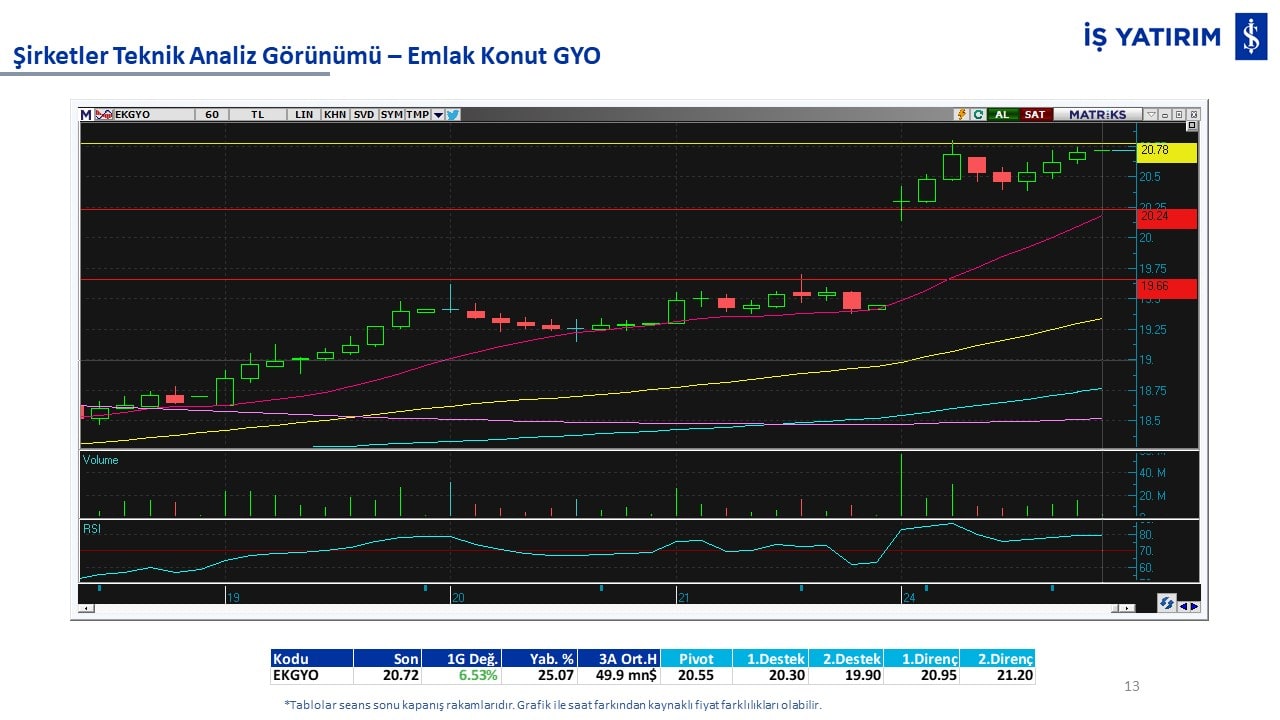Click the Son column header
Image resolution: width=1280 pixels, height=720 pixels.
[x=387, y=658]
